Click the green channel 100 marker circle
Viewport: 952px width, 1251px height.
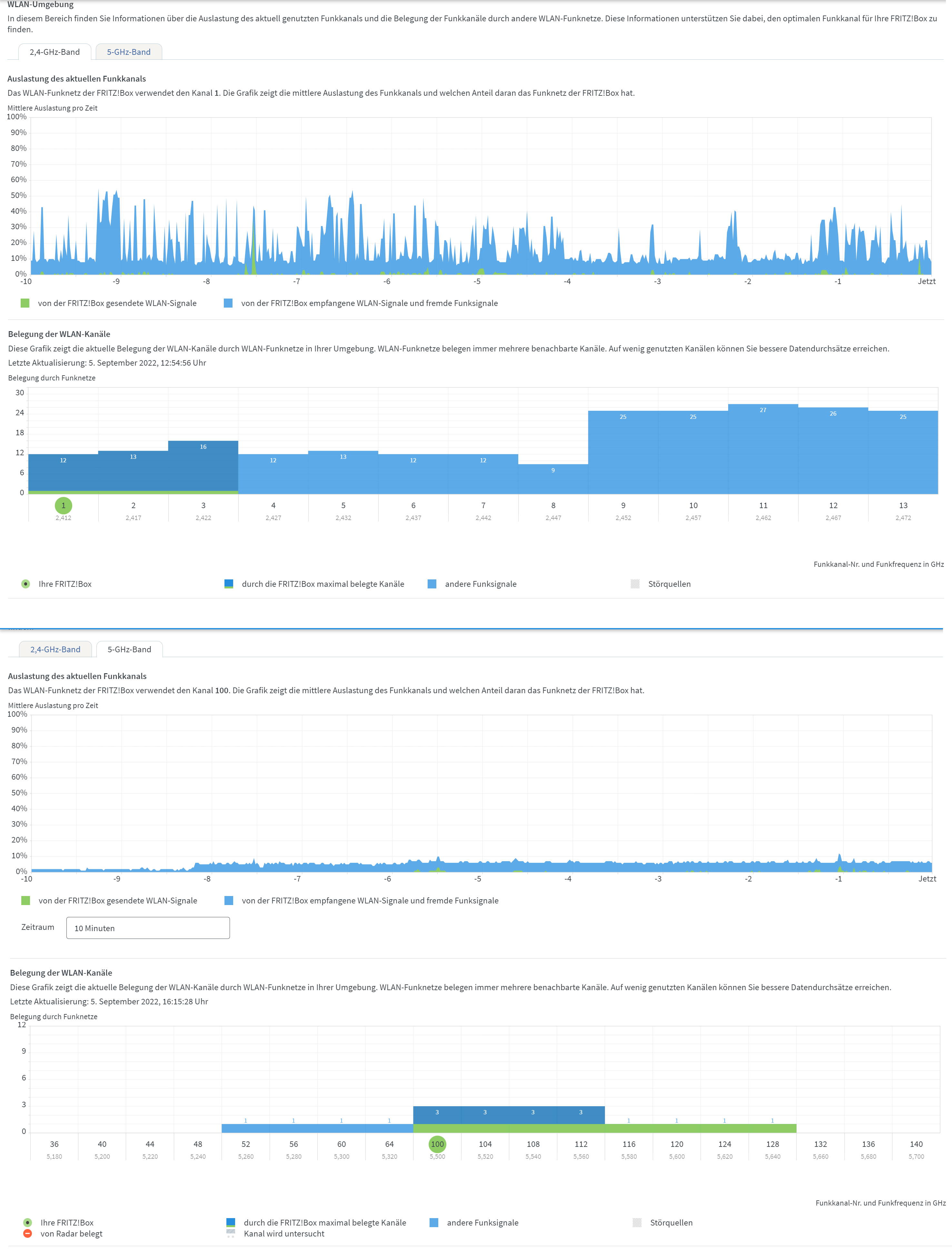[x=437, y=1144]
